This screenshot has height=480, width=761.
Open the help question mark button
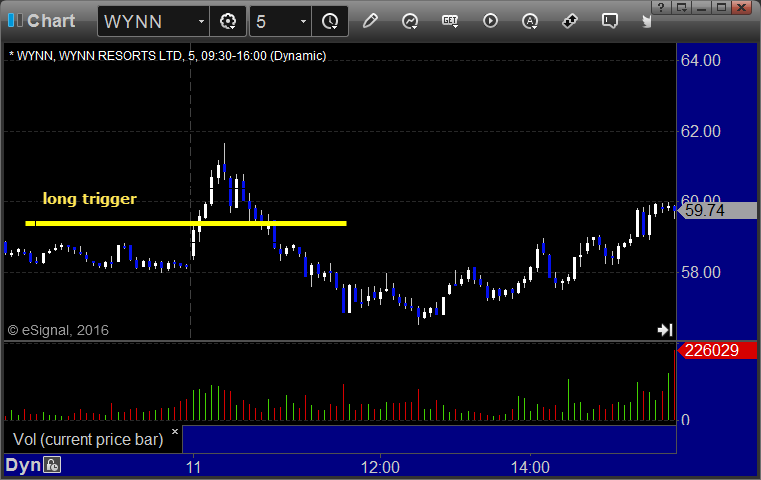click(x=661, y=7)
